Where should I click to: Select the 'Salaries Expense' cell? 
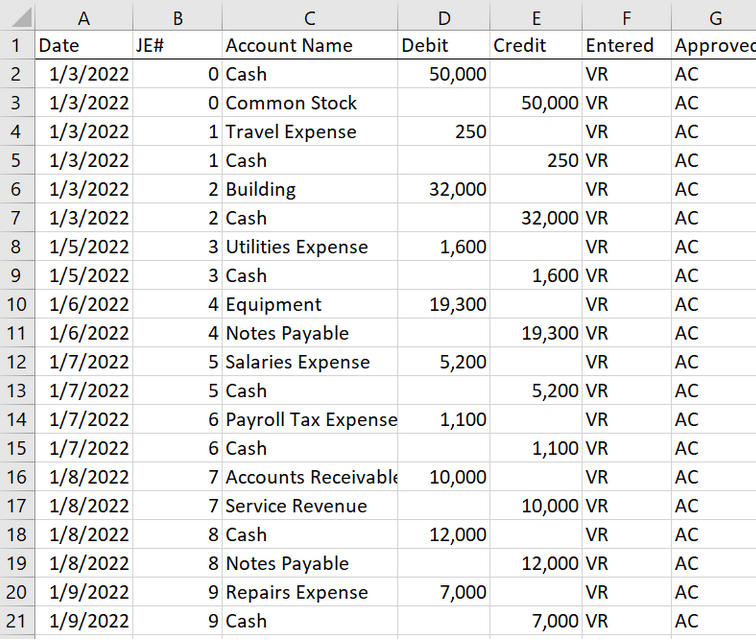pyautogui.click(x=310, y=362)
